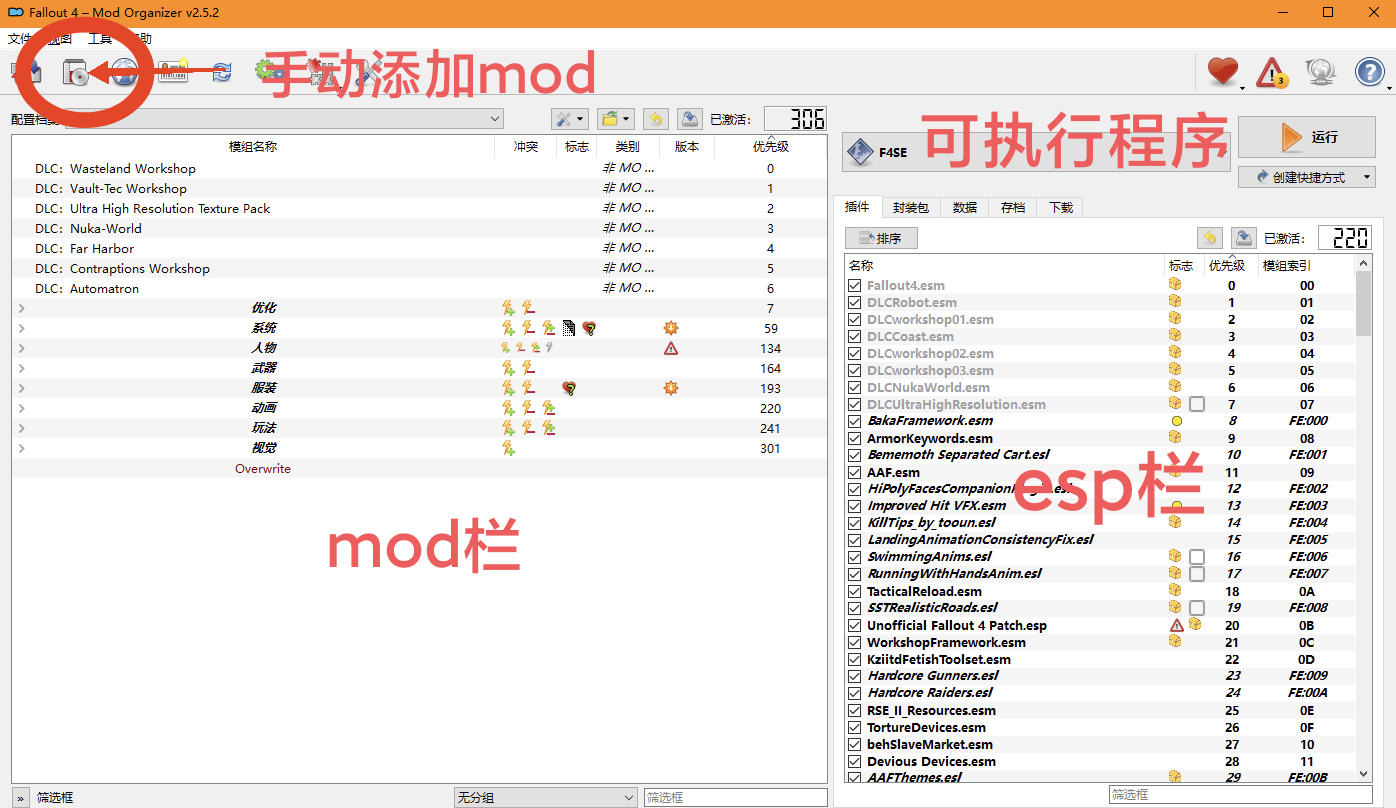Click the blue refresh arrows toolbar icon
This screenshot has height=808, width=1396.
[x=221, y=72]
